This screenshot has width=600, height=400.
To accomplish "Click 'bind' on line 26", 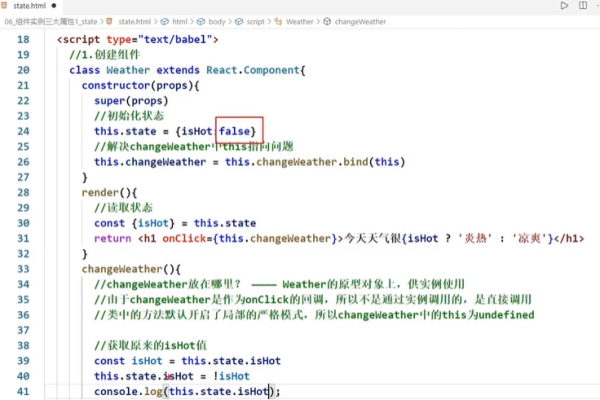I will tap(355, 162).
